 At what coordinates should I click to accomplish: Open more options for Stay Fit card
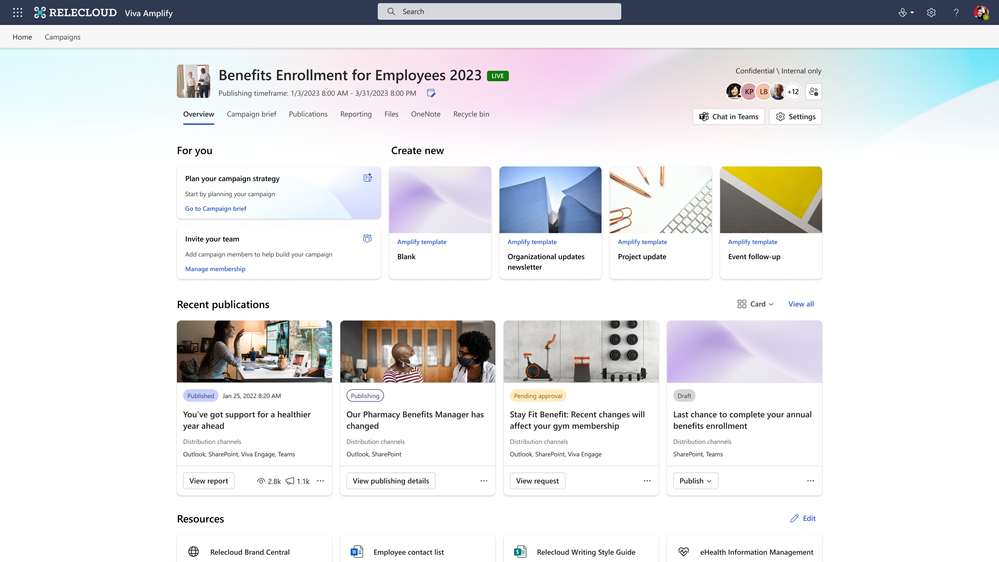[647, 481]
